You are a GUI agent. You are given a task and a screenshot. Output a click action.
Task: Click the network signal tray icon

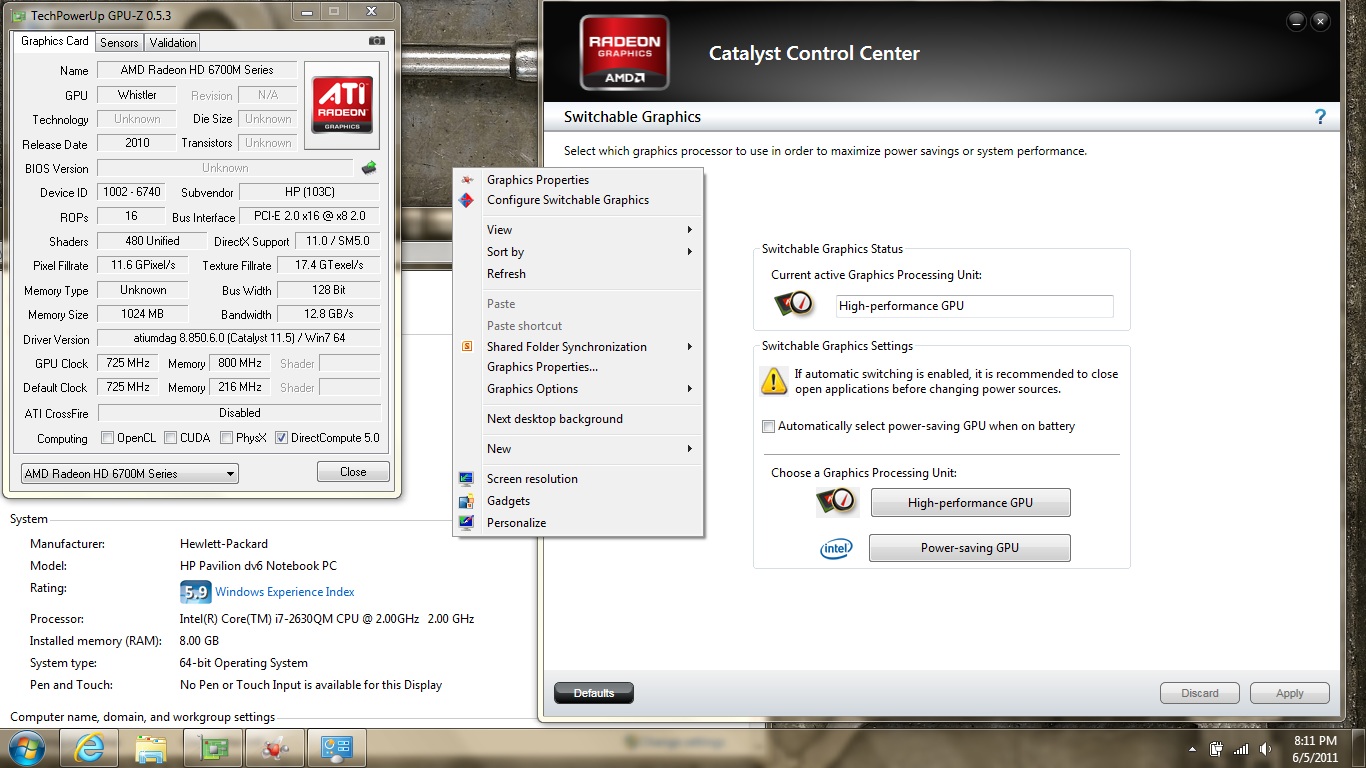pyautogui.click(x=1241, y=749)
